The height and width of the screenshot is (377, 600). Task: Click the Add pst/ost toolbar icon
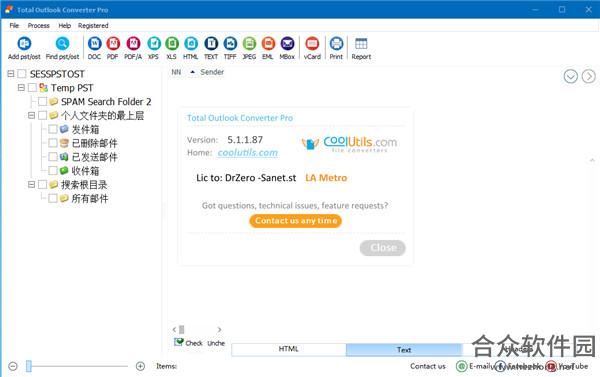point(24,44)
